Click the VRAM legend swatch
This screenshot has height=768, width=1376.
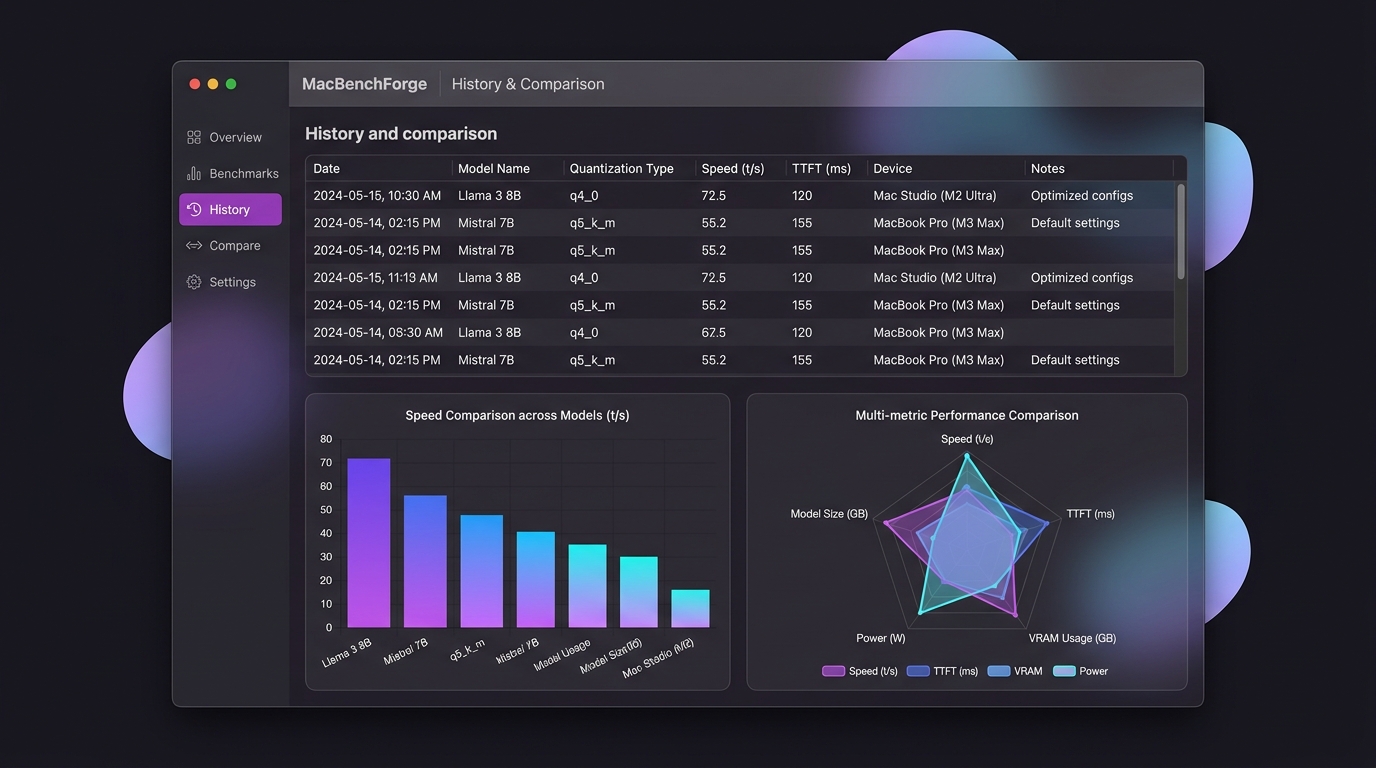[x=999, y=671]
